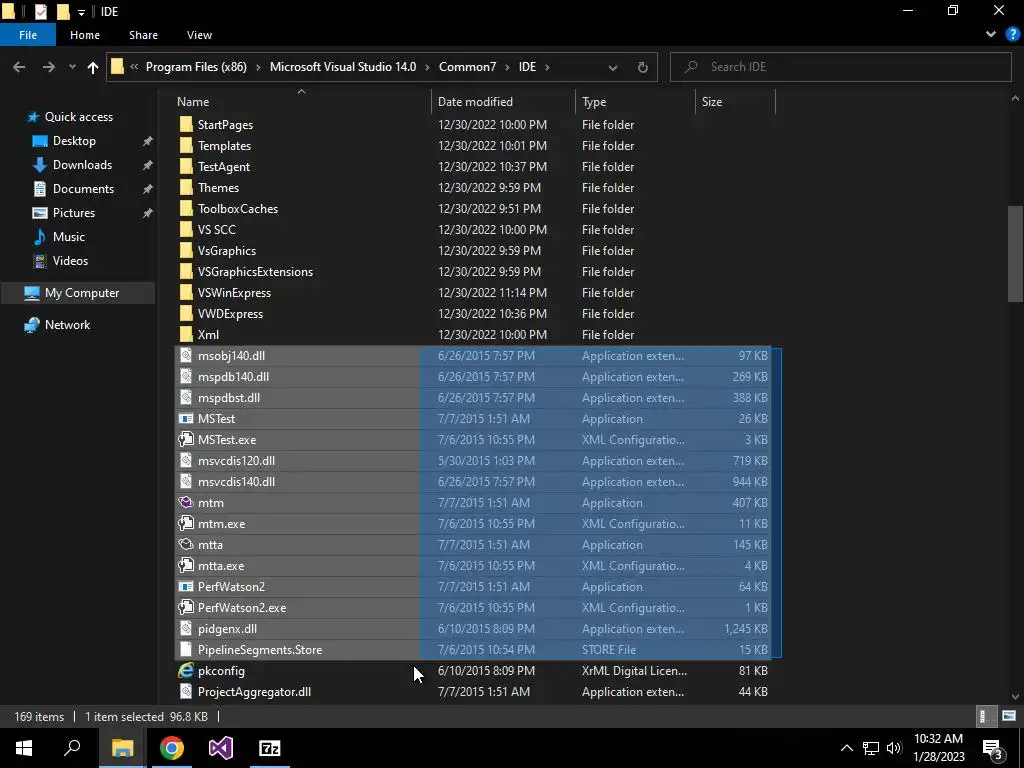This screenshot has height=768, width=1024.
Task: Click the Xml folder icon
Action: coord(186,334)
